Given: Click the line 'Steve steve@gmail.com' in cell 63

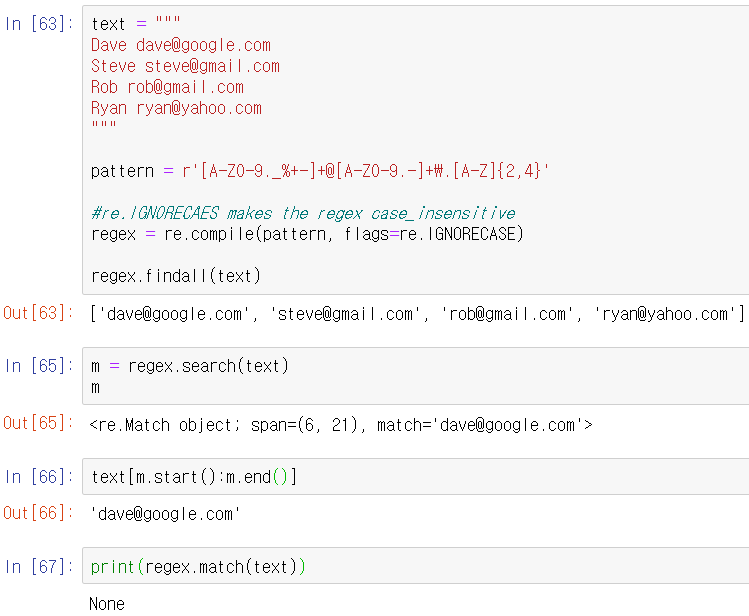Looking at the screenshot, I should pos(185,66).
